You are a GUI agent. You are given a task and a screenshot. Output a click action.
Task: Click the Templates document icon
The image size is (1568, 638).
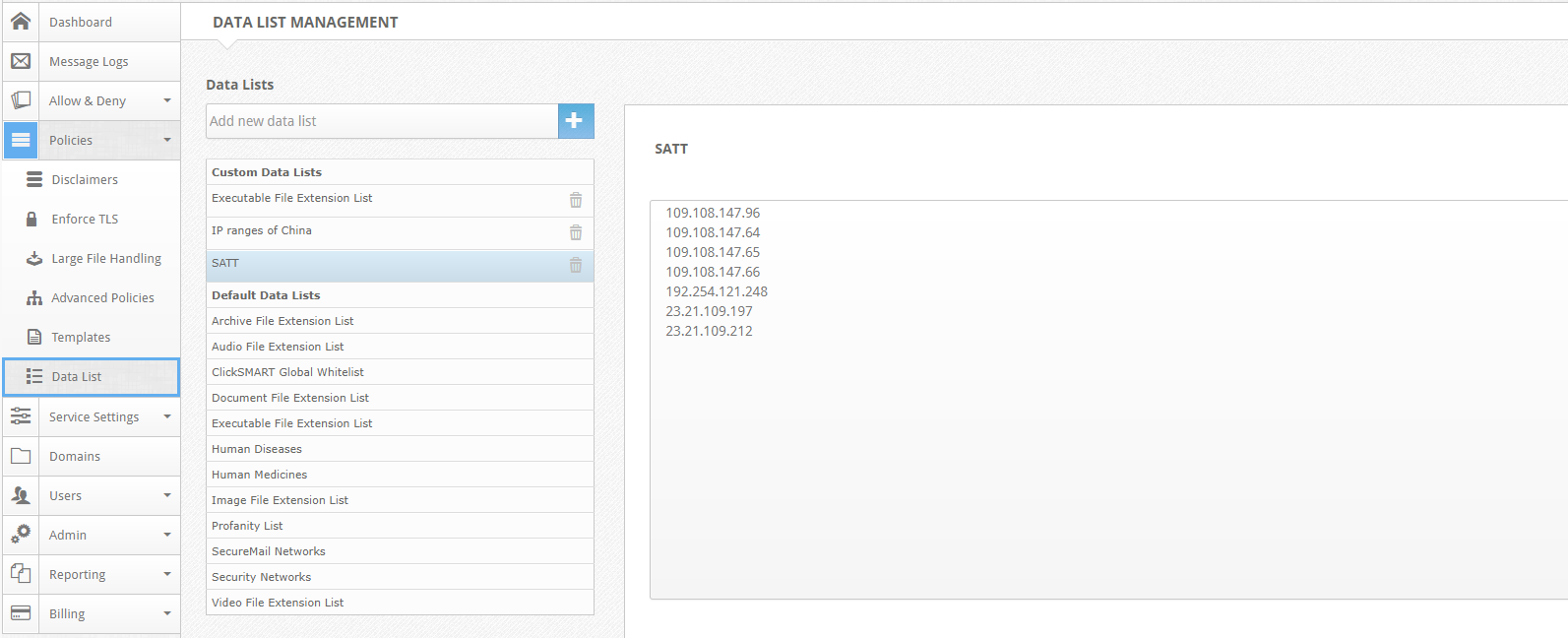[34, 337]
